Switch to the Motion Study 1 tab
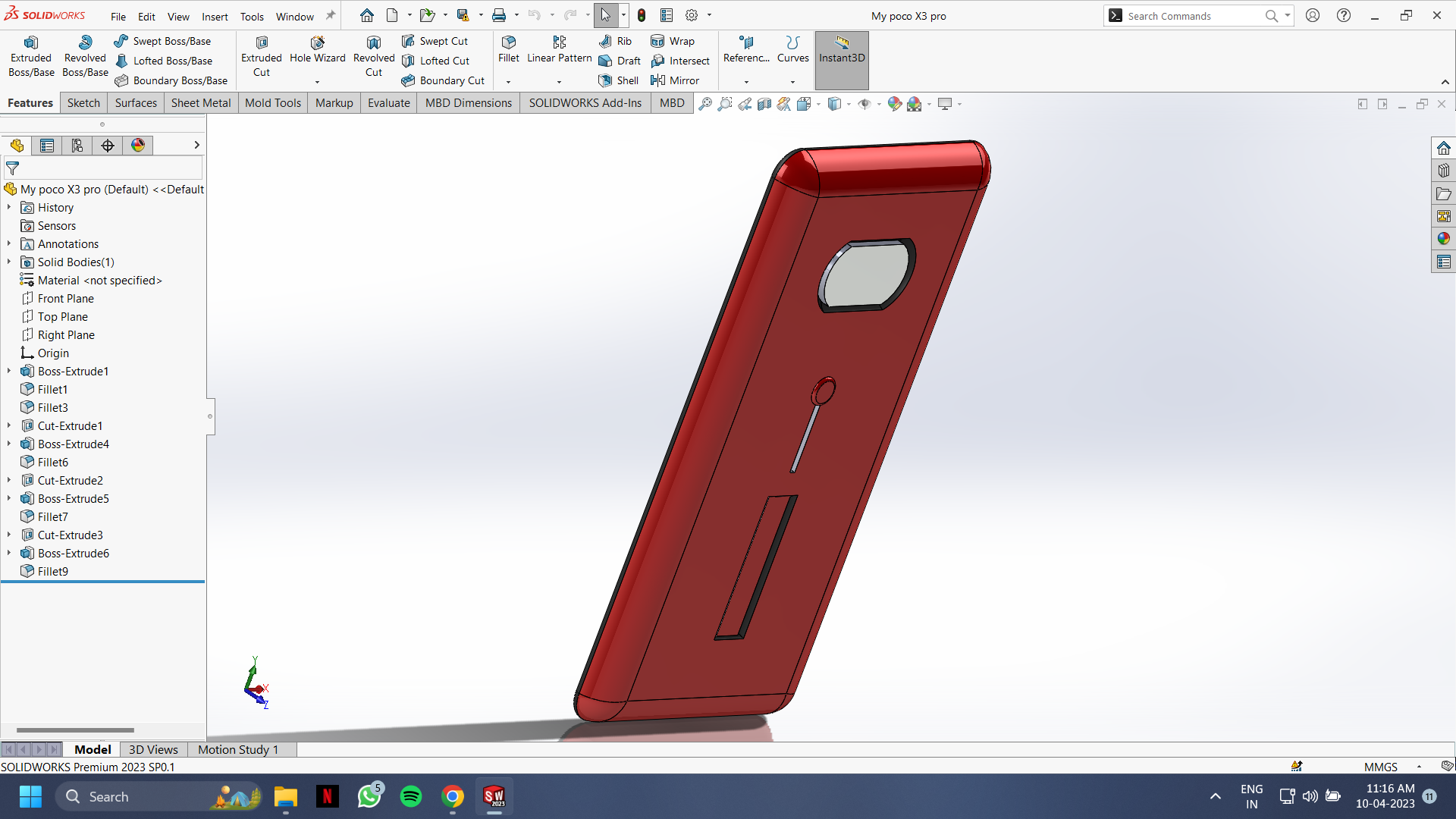 [x=237, y=749]
